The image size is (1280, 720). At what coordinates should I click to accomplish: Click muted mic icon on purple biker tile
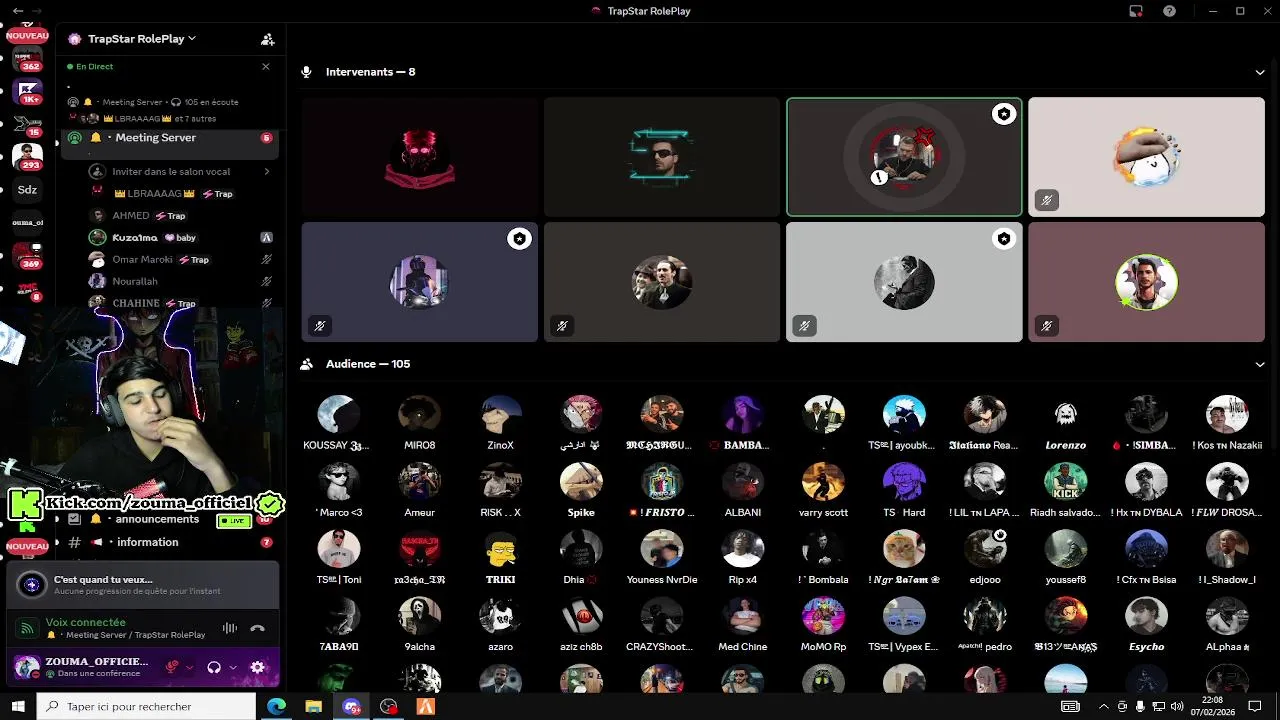point(320,325)
